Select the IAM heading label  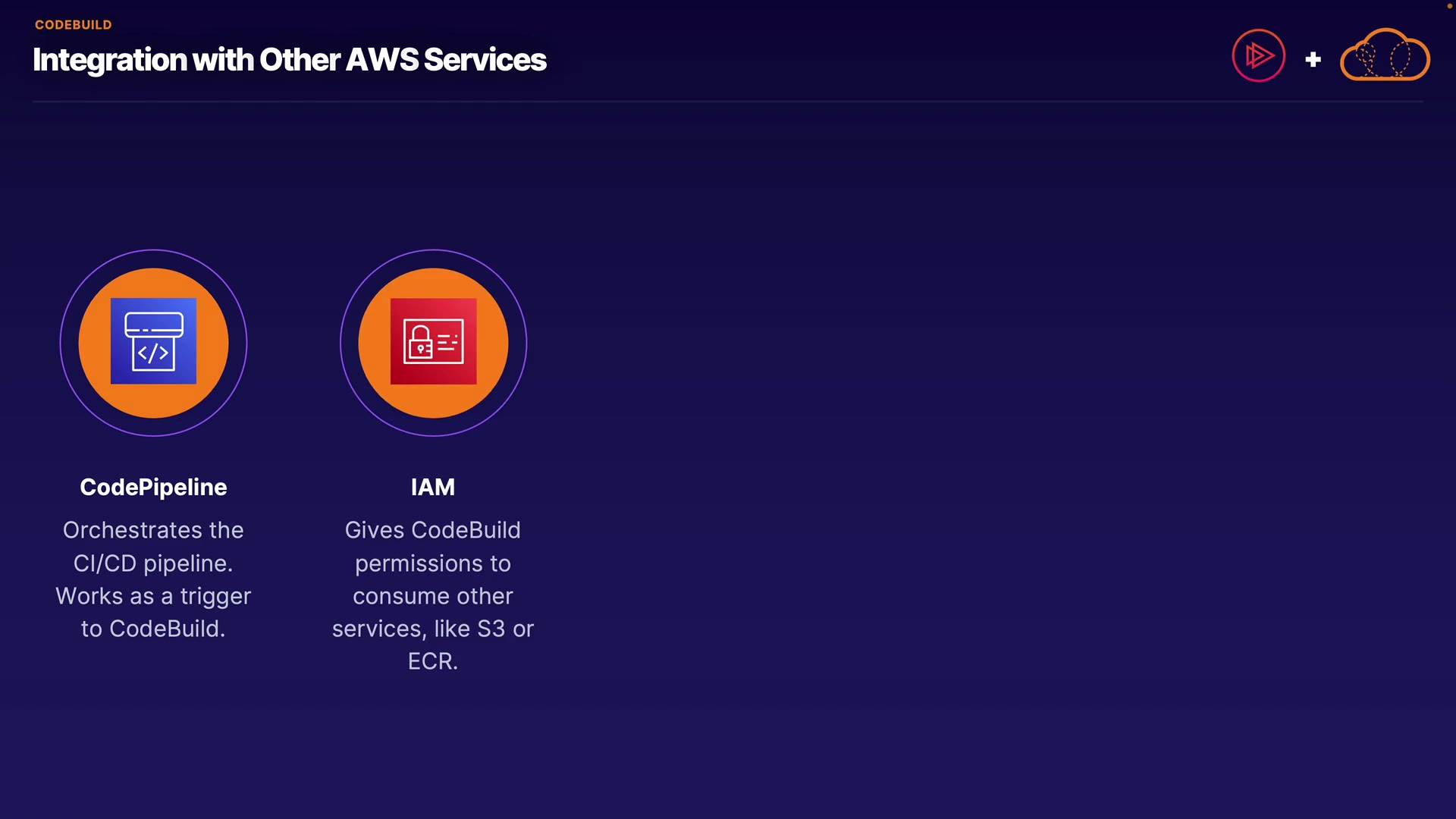433,487
